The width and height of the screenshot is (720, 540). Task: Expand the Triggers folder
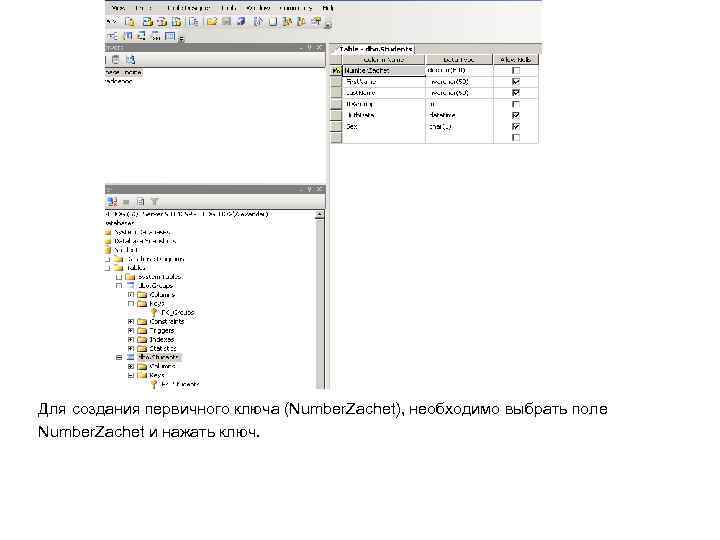(x=131, y=331)
